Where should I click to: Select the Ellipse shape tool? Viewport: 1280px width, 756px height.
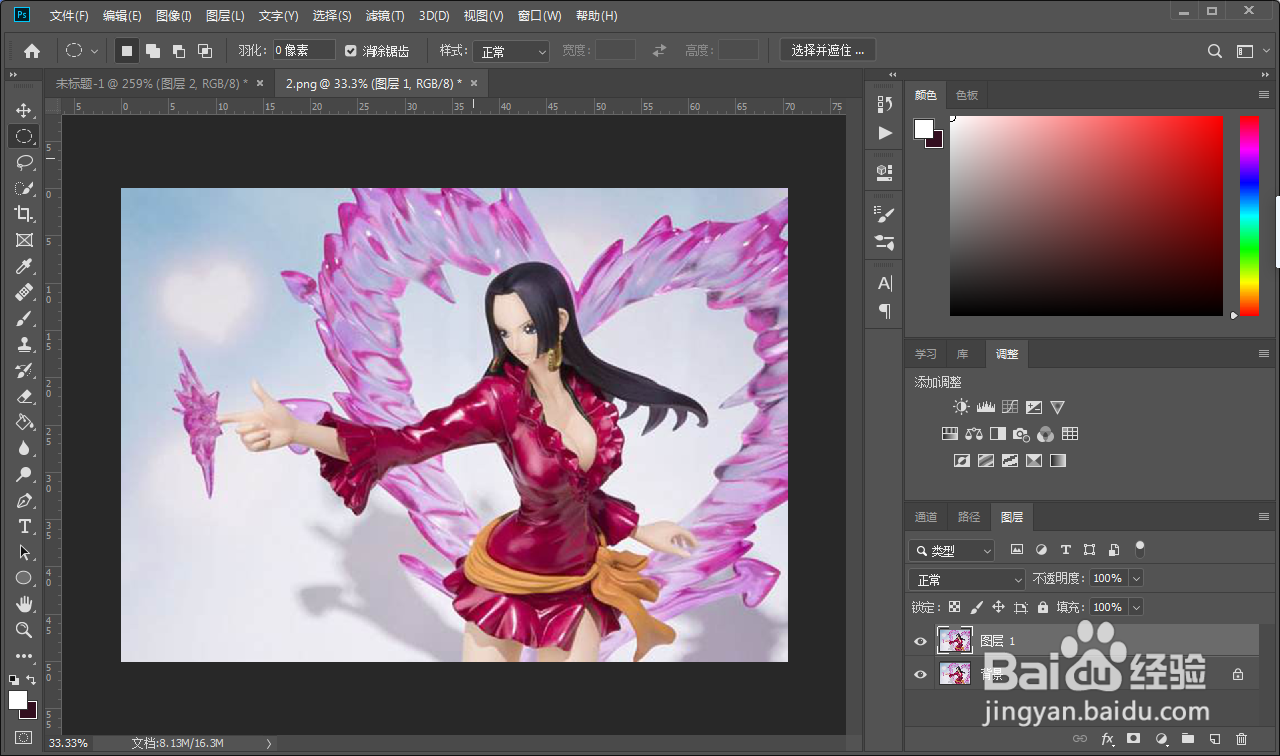coord(24,578)
